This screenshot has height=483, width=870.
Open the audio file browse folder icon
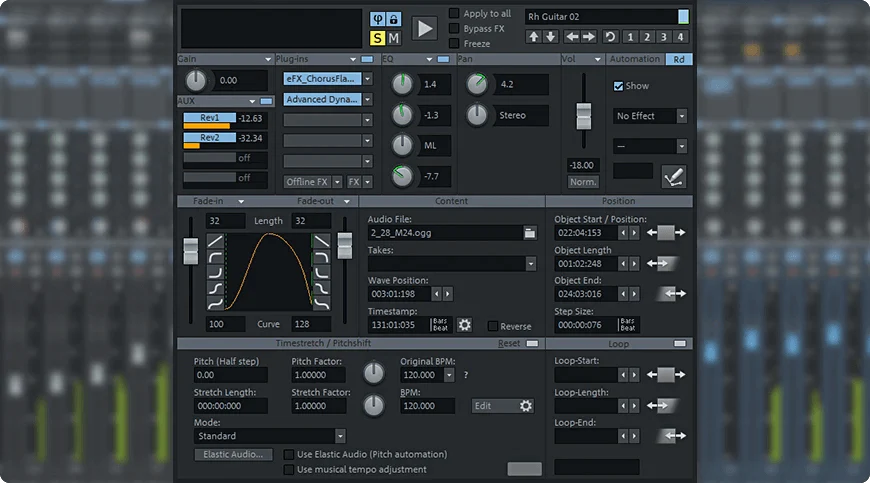pos(530,233)
